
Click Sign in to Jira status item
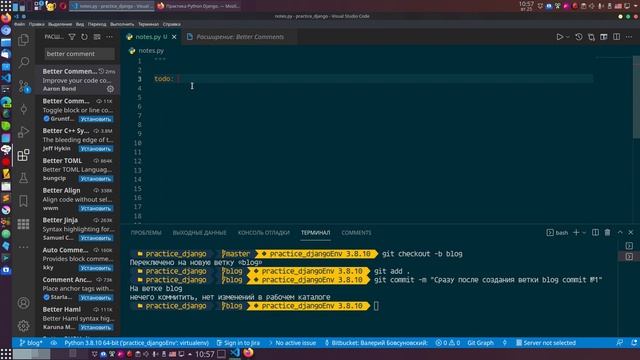238,343
